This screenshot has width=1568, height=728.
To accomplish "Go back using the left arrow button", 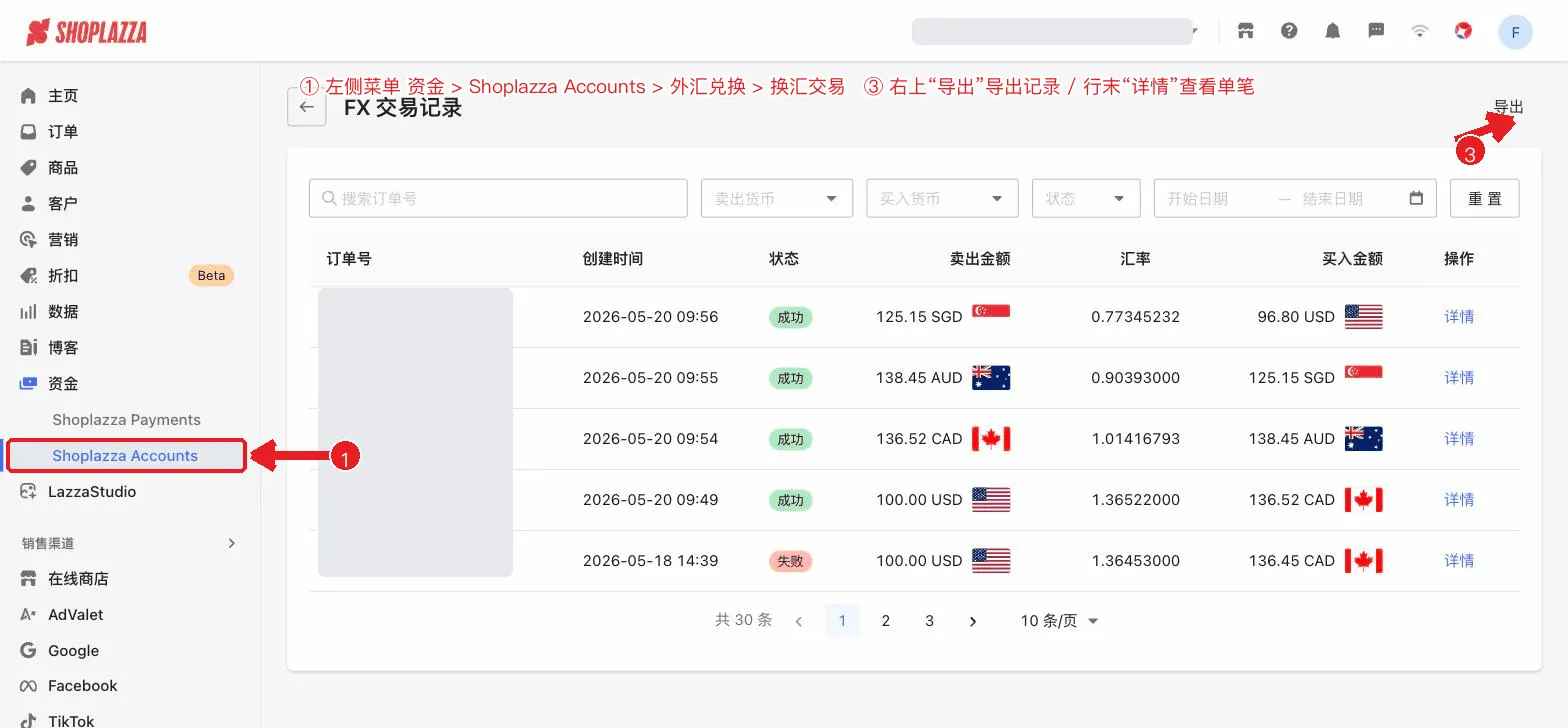I will 306,107.
